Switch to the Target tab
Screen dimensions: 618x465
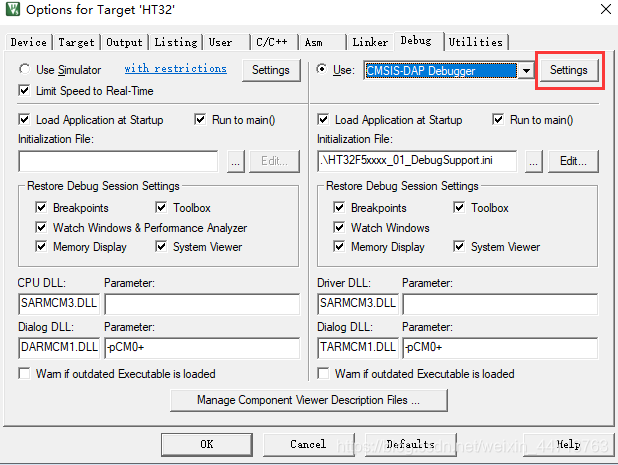(76, 42)
